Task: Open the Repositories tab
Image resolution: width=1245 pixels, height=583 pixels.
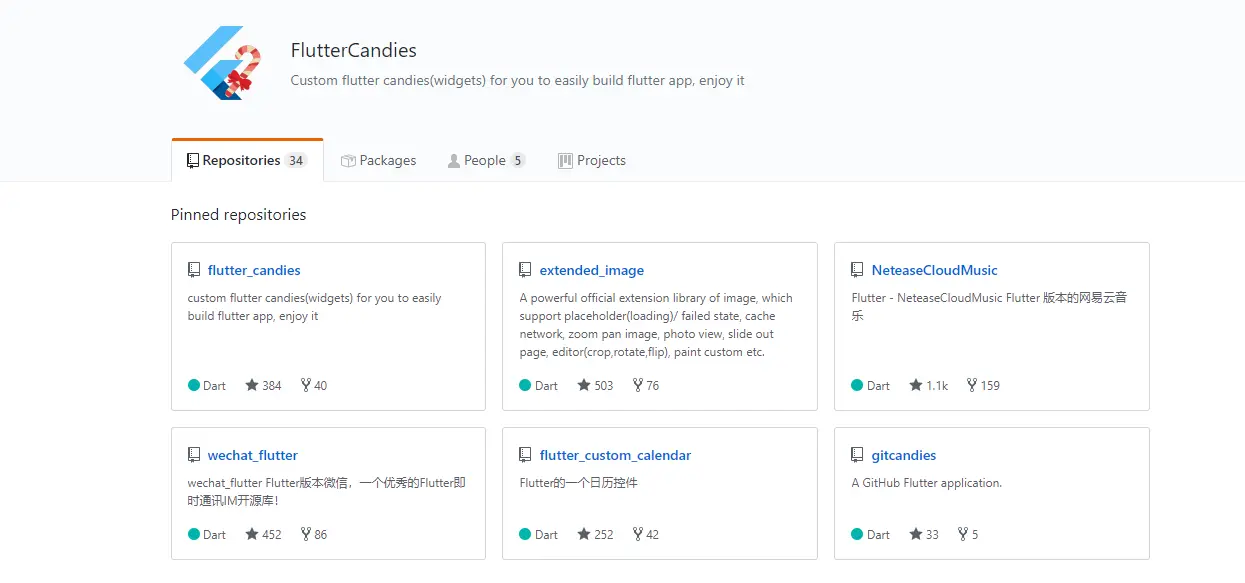Action: (x=246, y=160)
